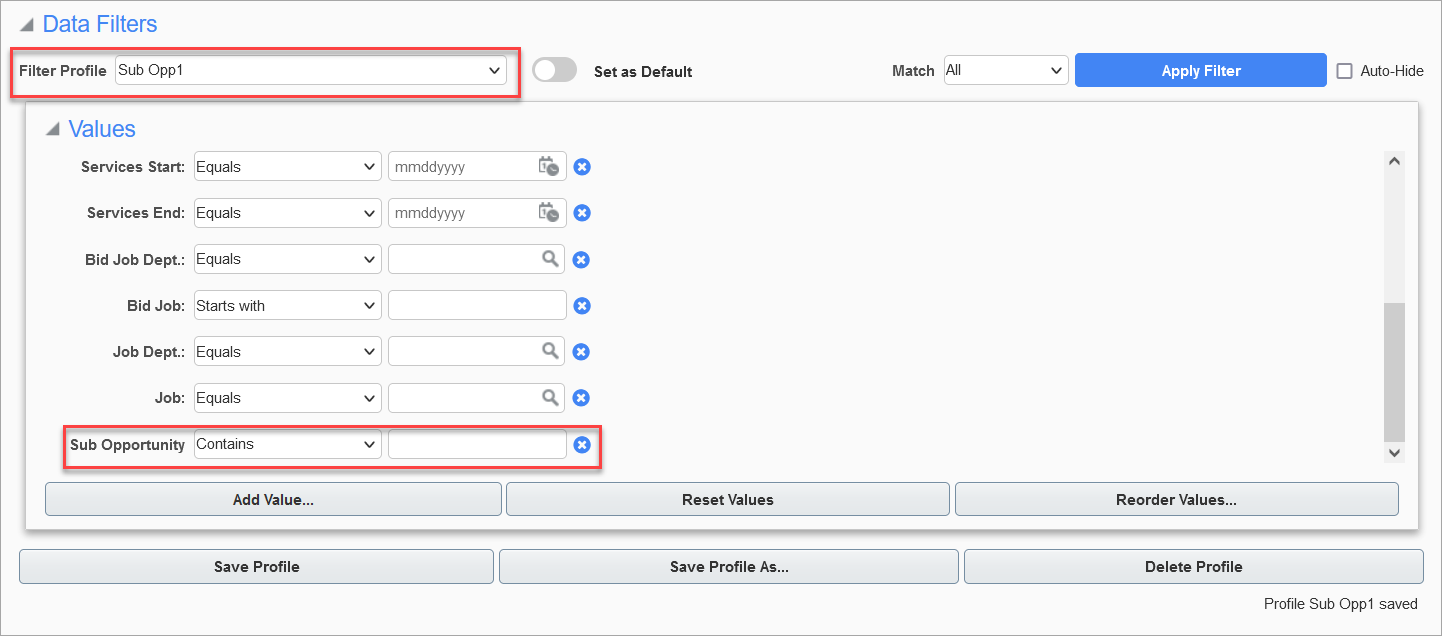Viewport: 1442px width, 636px height.
Task: Click the 'Sub Opportunity' field label
Action: click(x=127, y=444)
